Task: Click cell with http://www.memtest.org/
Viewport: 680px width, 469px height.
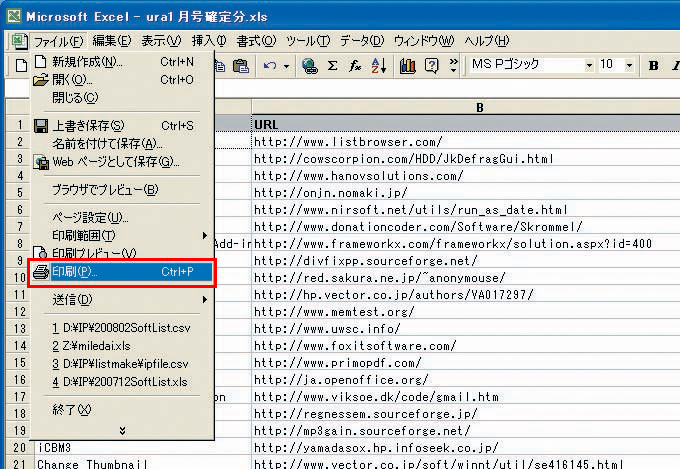Action: click(x=466, y=312)
